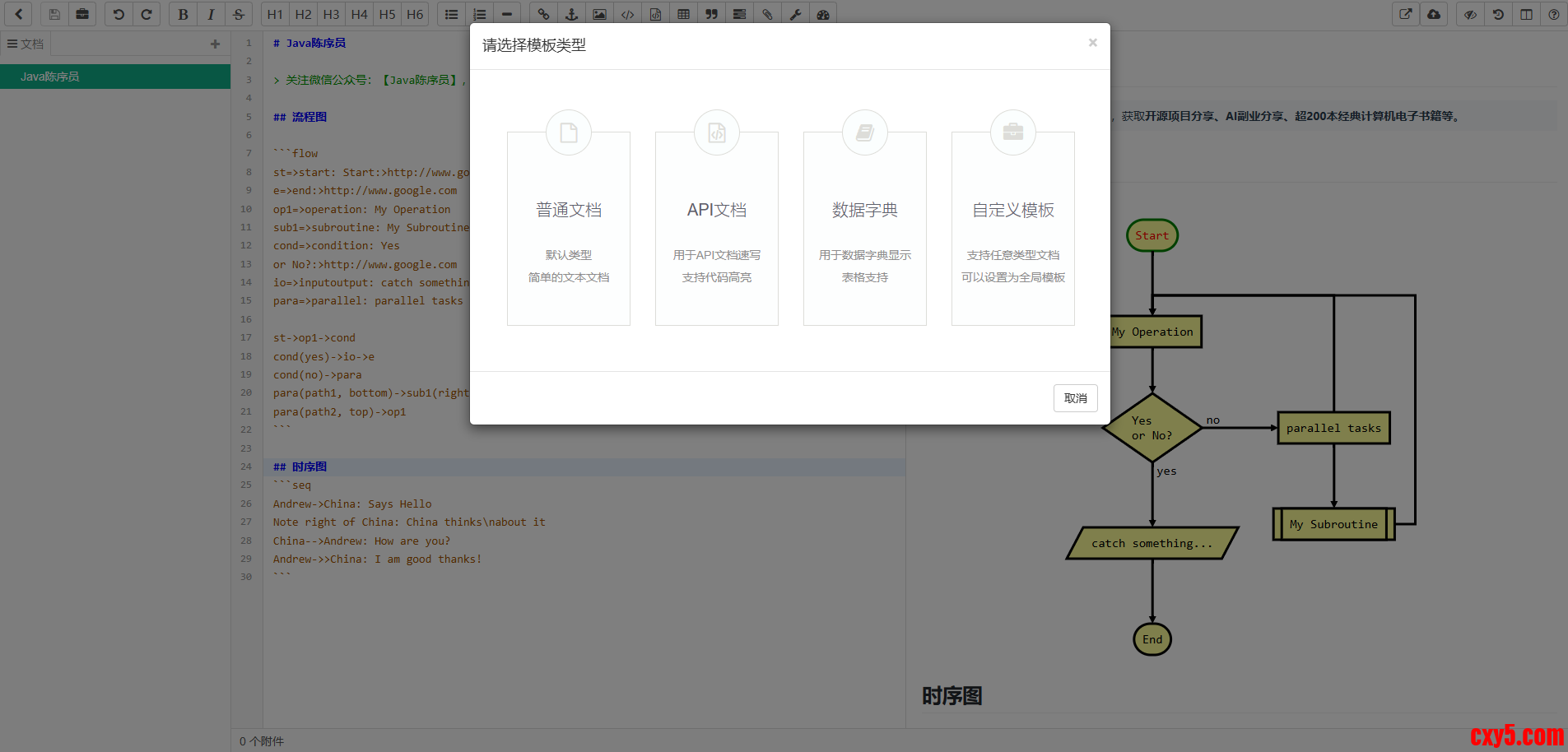Click the 取消 button in dialog
The image size is (1568, 752).
click(1075, 398)
